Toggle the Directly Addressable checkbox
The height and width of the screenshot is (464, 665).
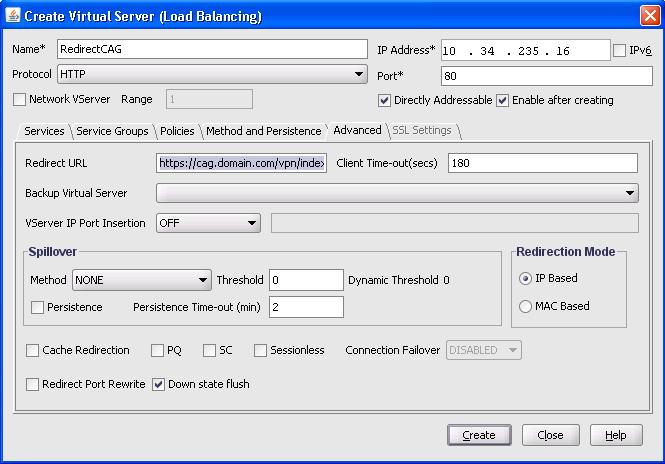[x=385, y=100]
